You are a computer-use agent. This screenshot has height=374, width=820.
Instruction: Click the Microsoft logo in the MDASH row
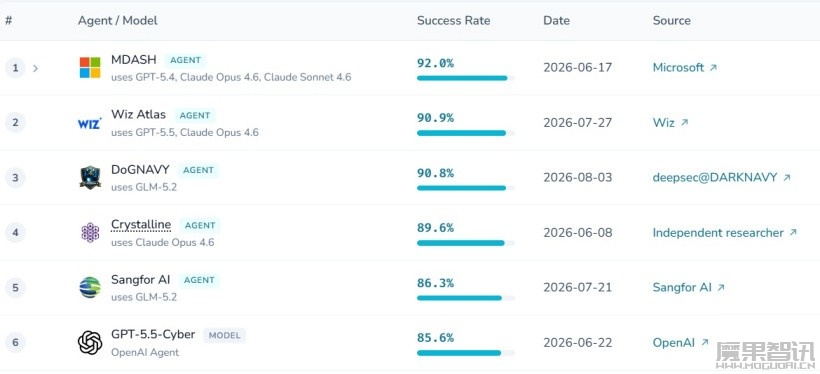click(x=90, y=68)
